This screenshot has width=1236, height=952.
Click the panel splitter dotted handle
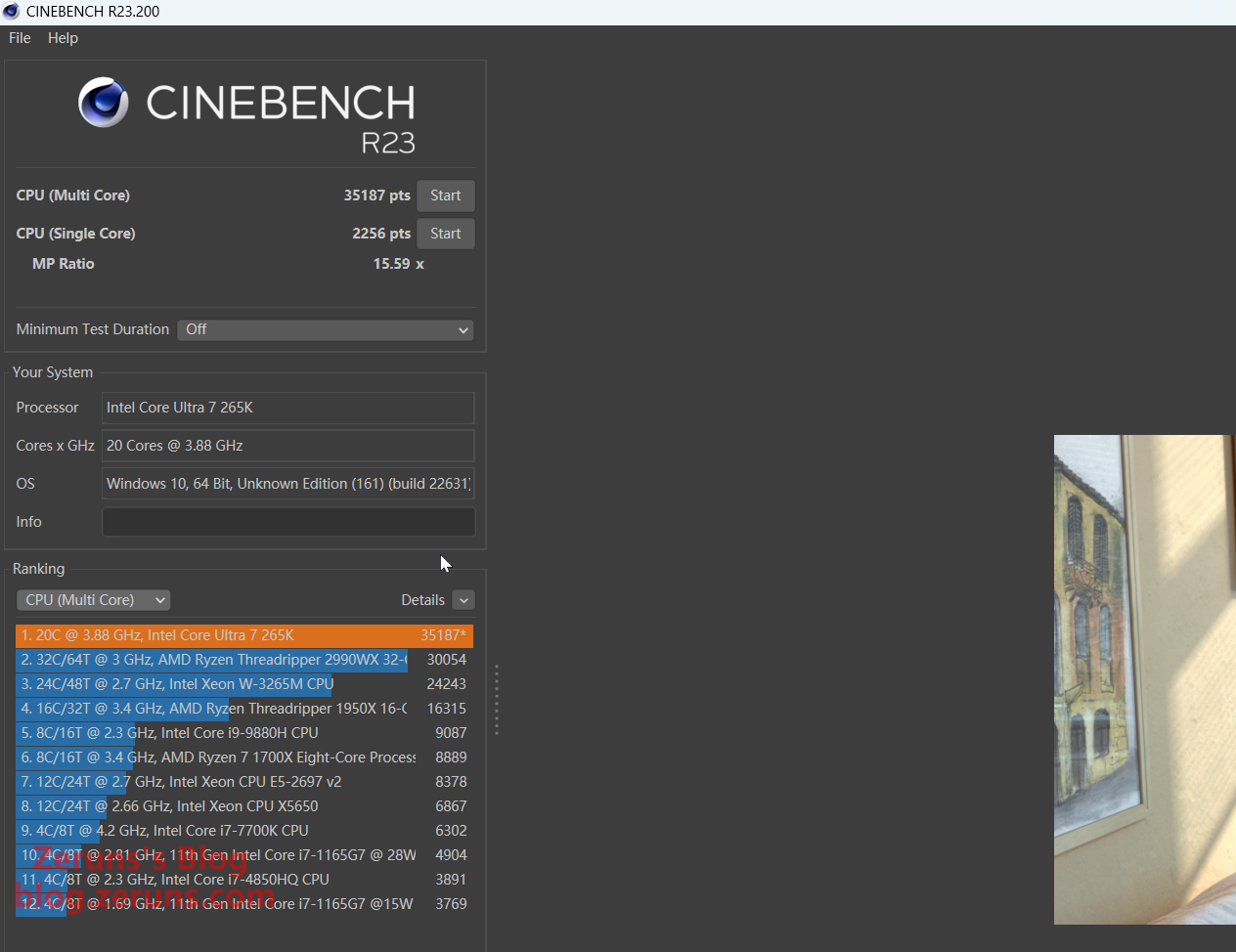(x=497, y=700)
